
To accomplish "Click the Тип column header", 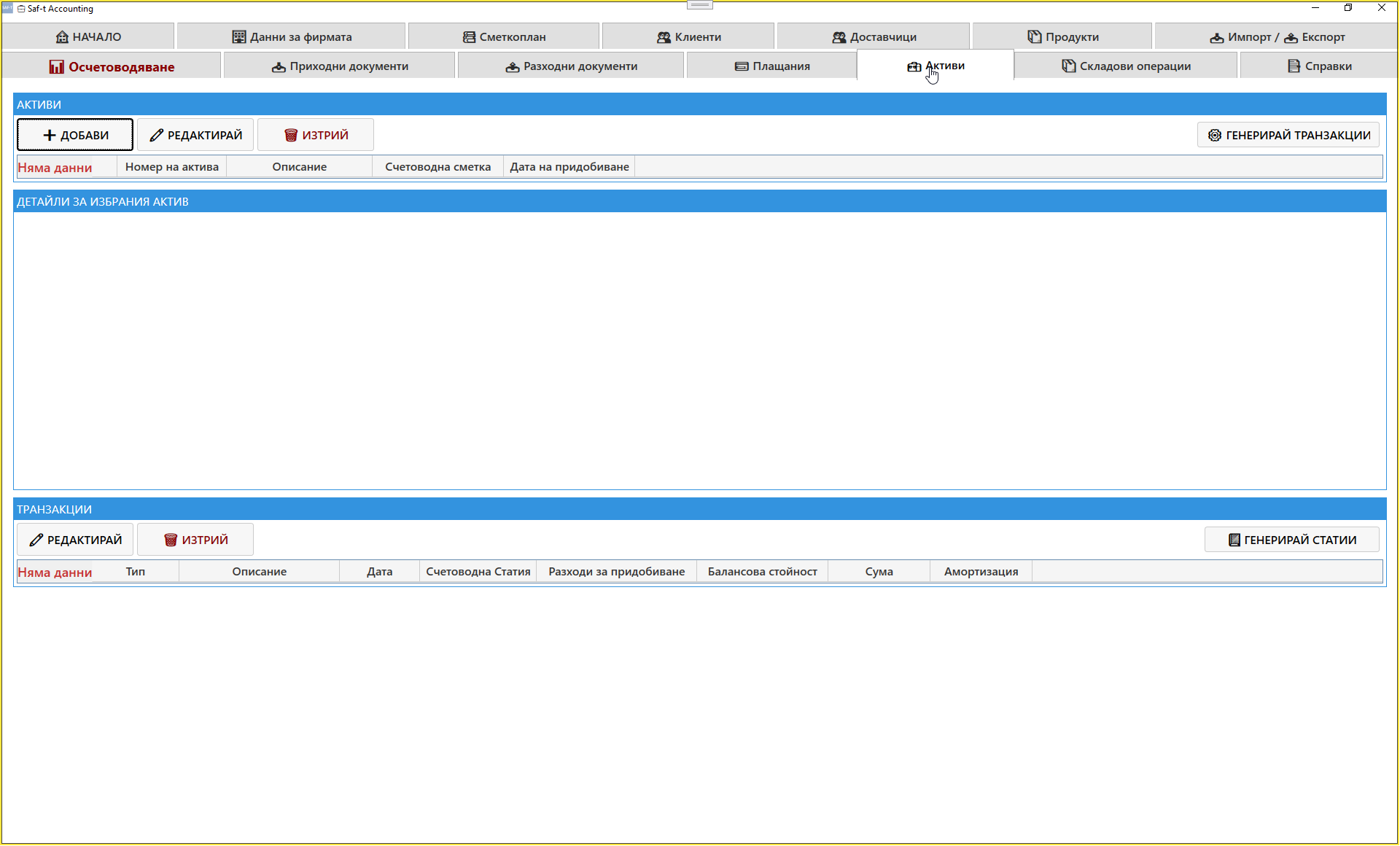I will coord(136,572).
